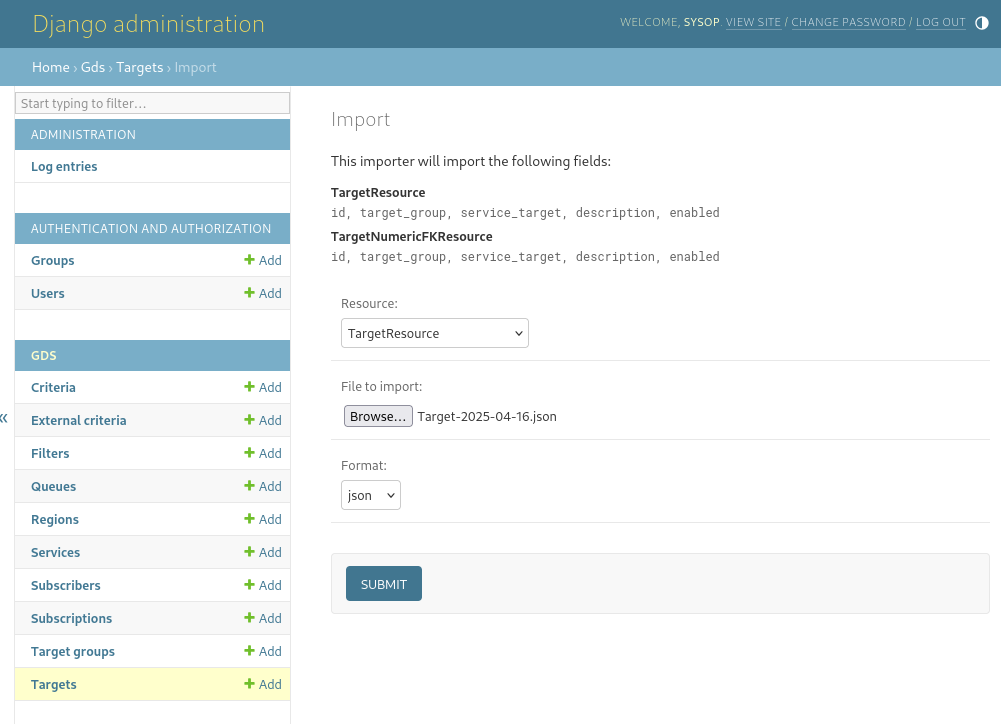
Task: Click the Django administration title
Action: 149,24
